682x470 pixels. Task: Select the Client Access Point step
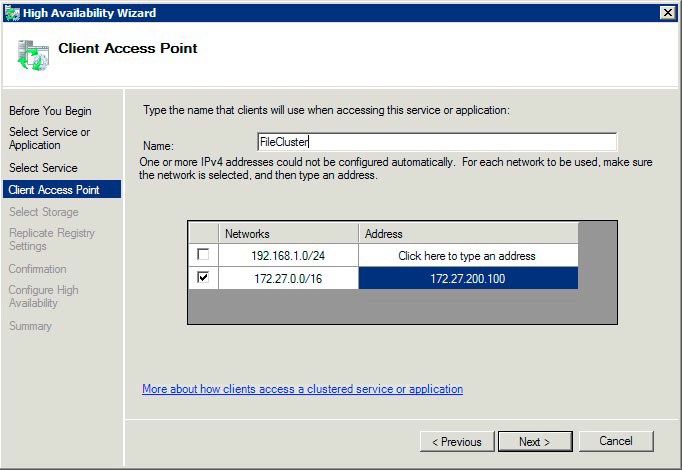[62, 190]
